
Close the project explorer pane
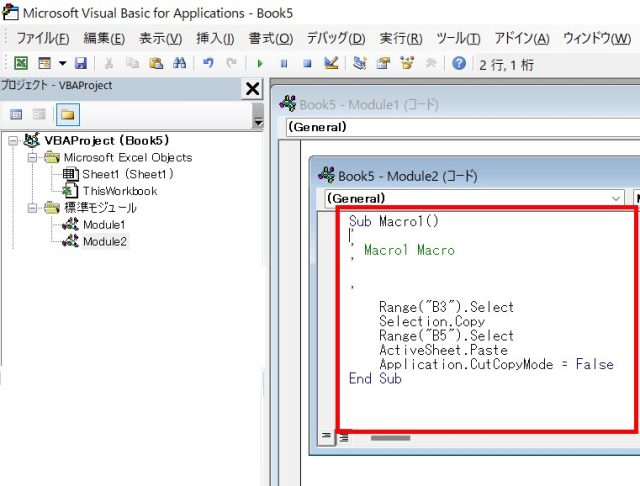253,89
